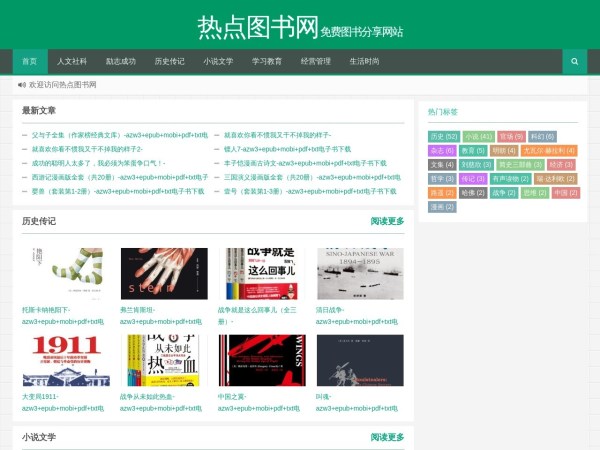The image size is (600, 450).
Task: Click the Sino-Japanese War book cover
Action: click(360, 273)
